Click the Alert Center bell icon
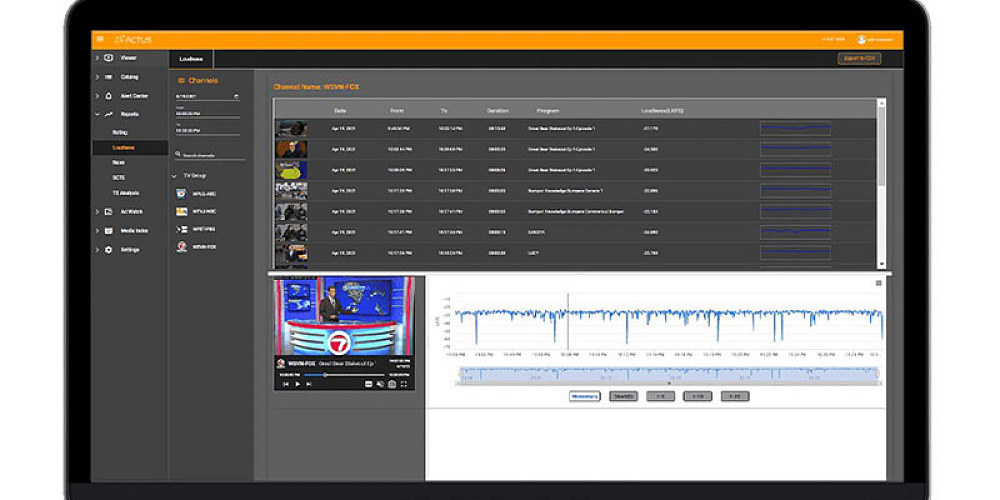The width and height of the screenshot is (1000, 500). [x=108, y=96]
